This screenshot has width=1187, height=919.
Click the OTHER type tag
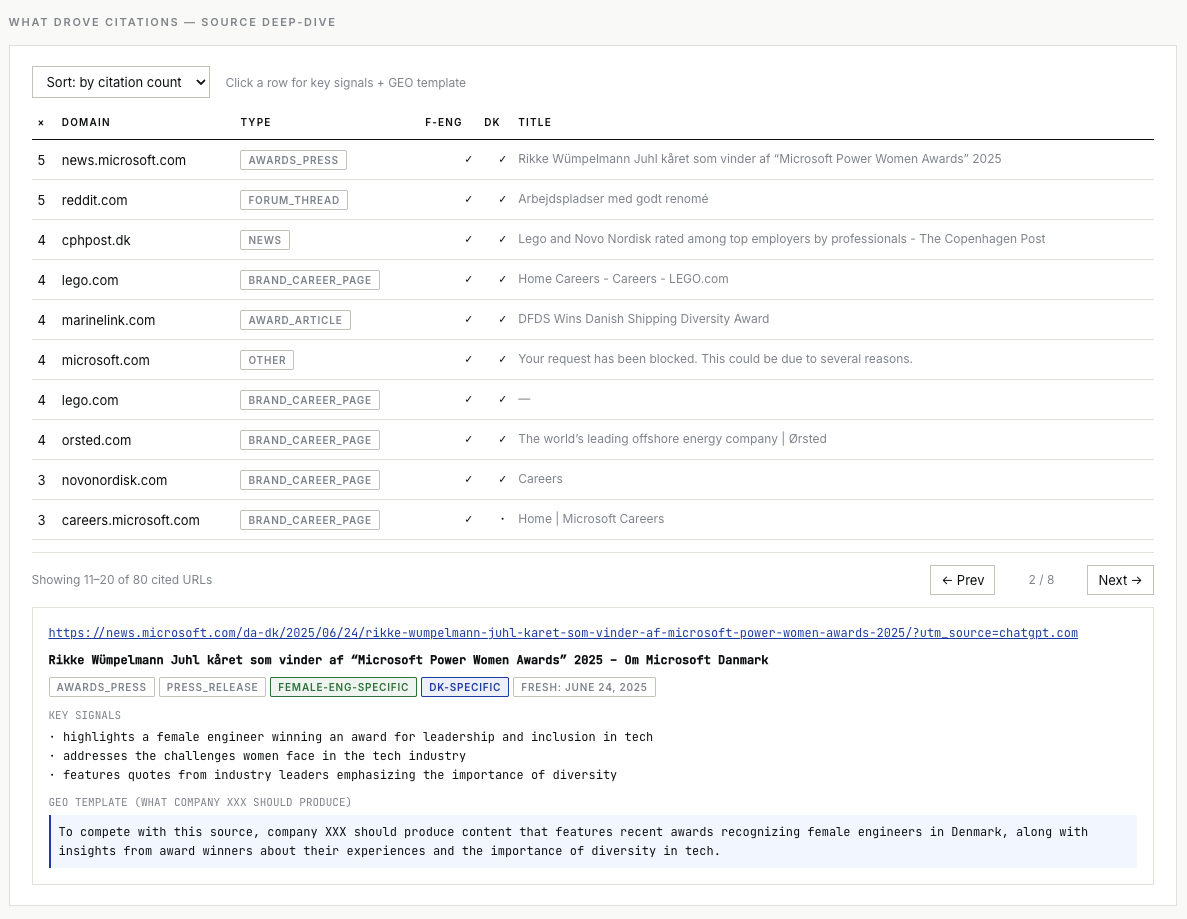click(267, 360)
